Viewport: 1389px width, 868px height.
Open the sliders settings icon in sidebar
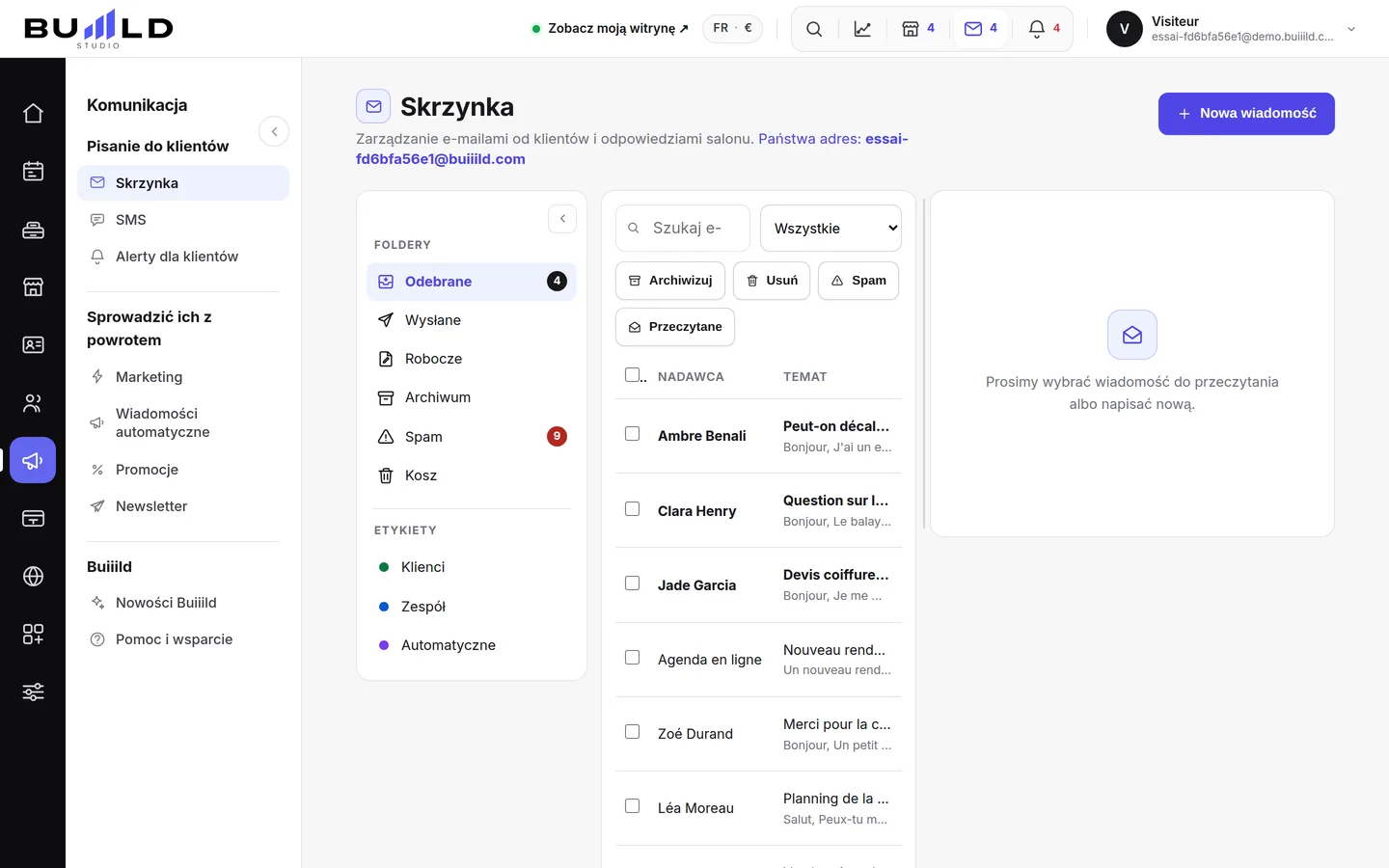pyautogui.click(x=33, y=692)
